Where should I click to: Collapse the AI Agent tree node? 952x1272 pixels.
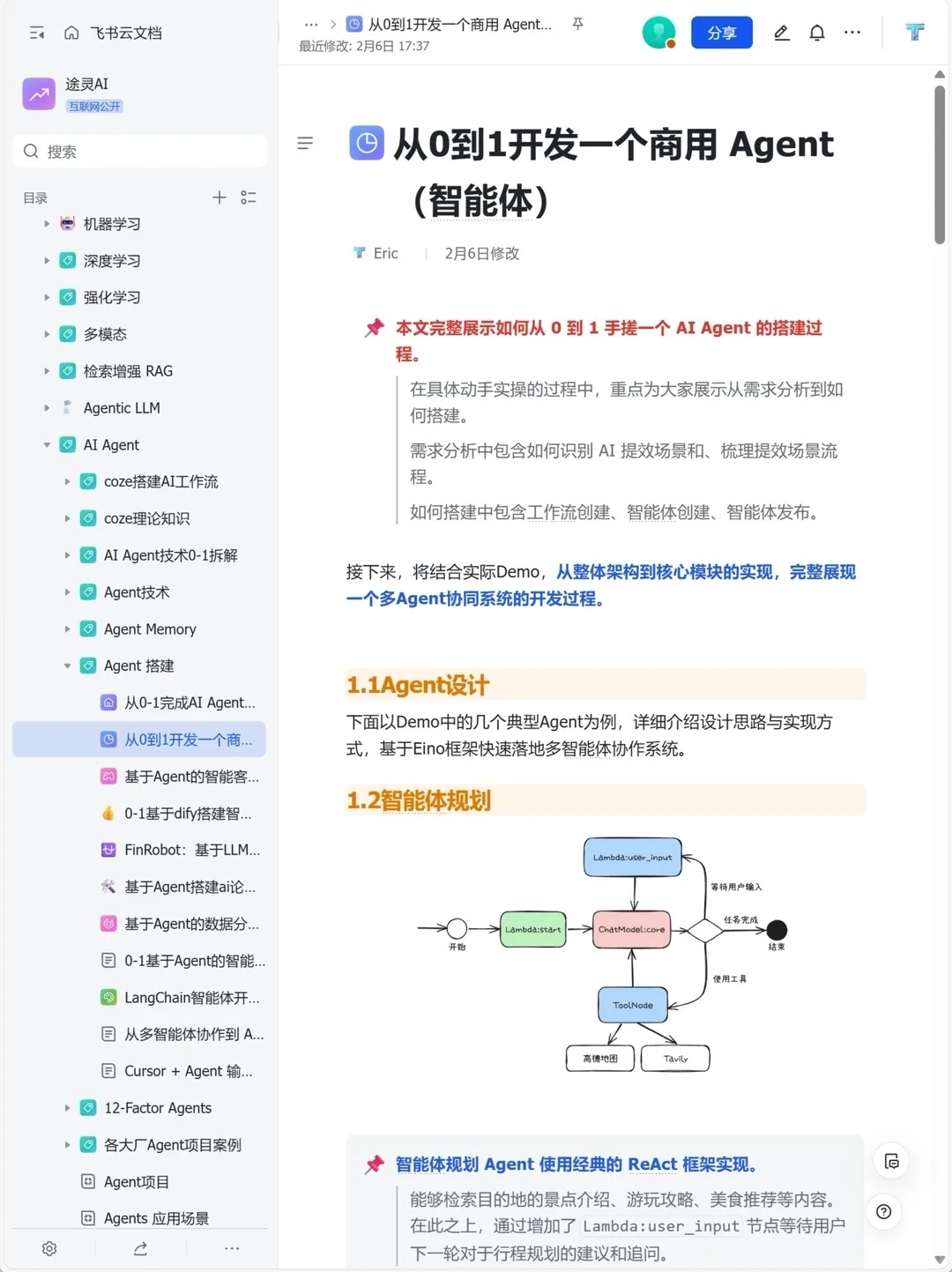pos(47,445)
